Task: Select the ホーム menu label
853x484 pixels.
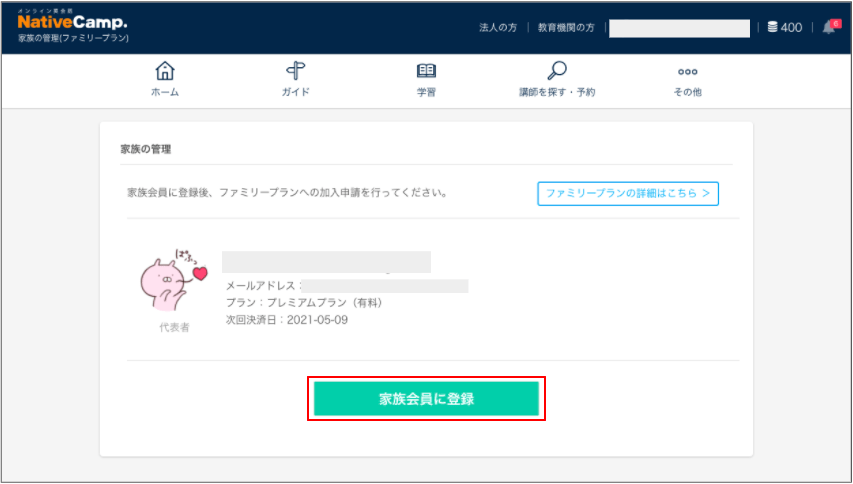Action: [x=165, y=92]
